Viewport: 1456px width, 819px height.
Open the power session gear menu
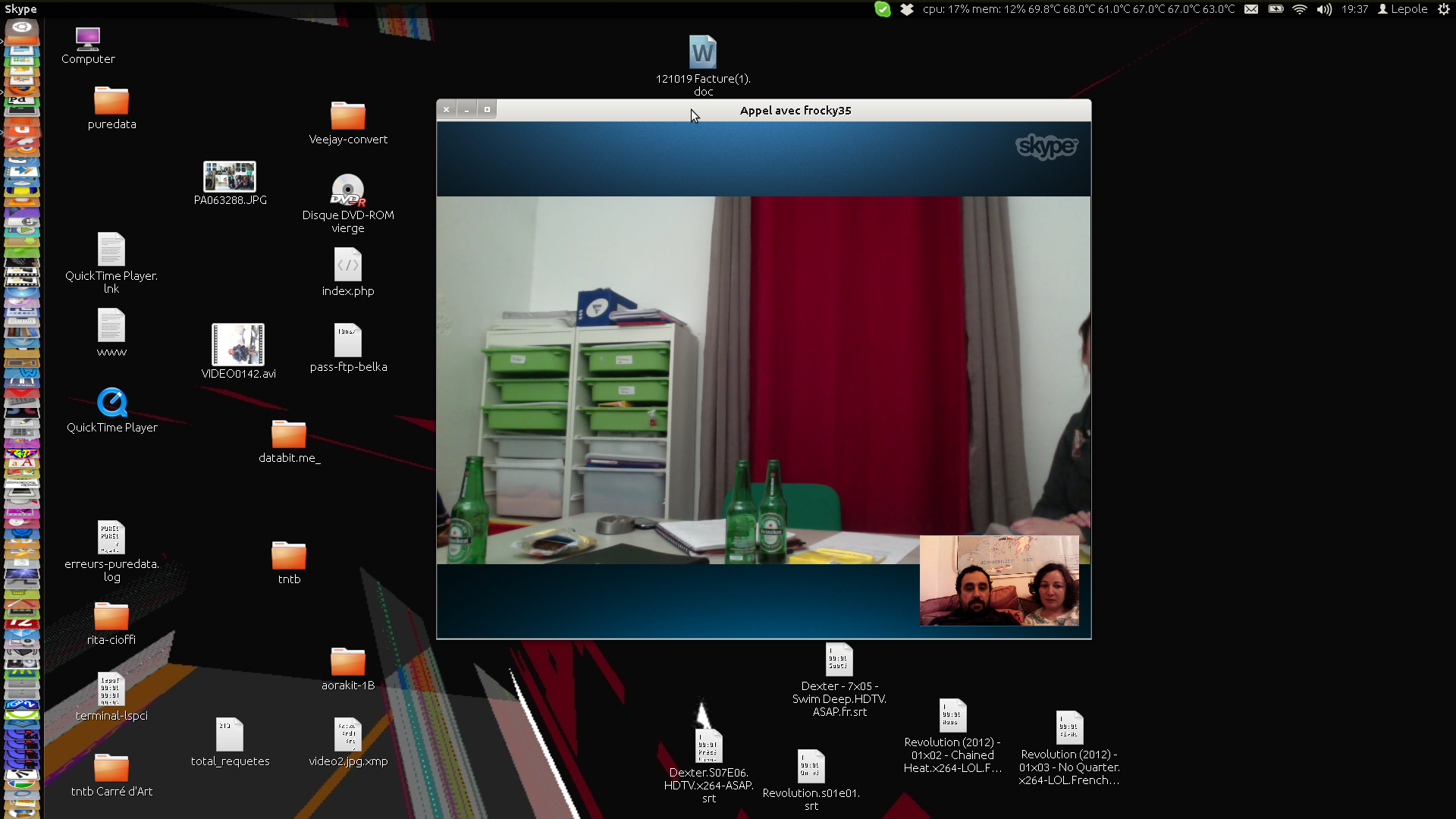(x=1444, y=9)
